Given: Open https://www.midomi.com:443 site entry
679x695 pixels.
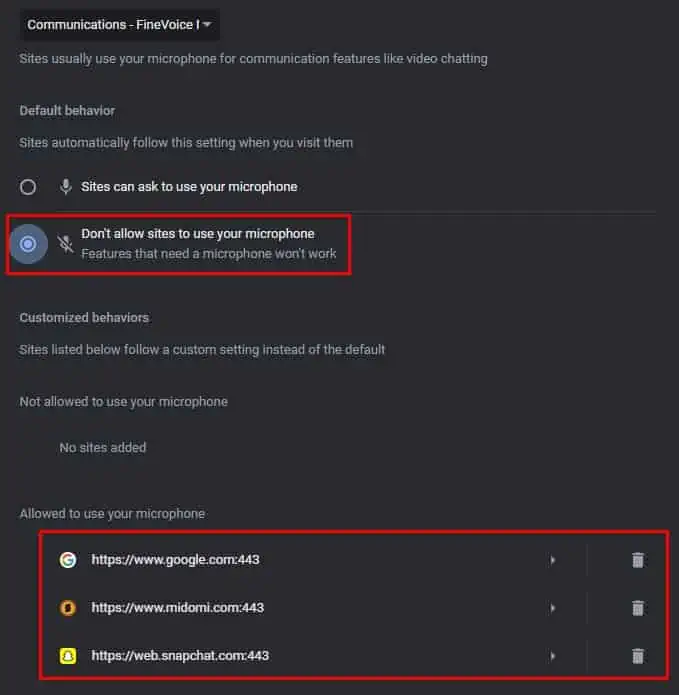Looking at the screenshot, I should tap(177, 608).
